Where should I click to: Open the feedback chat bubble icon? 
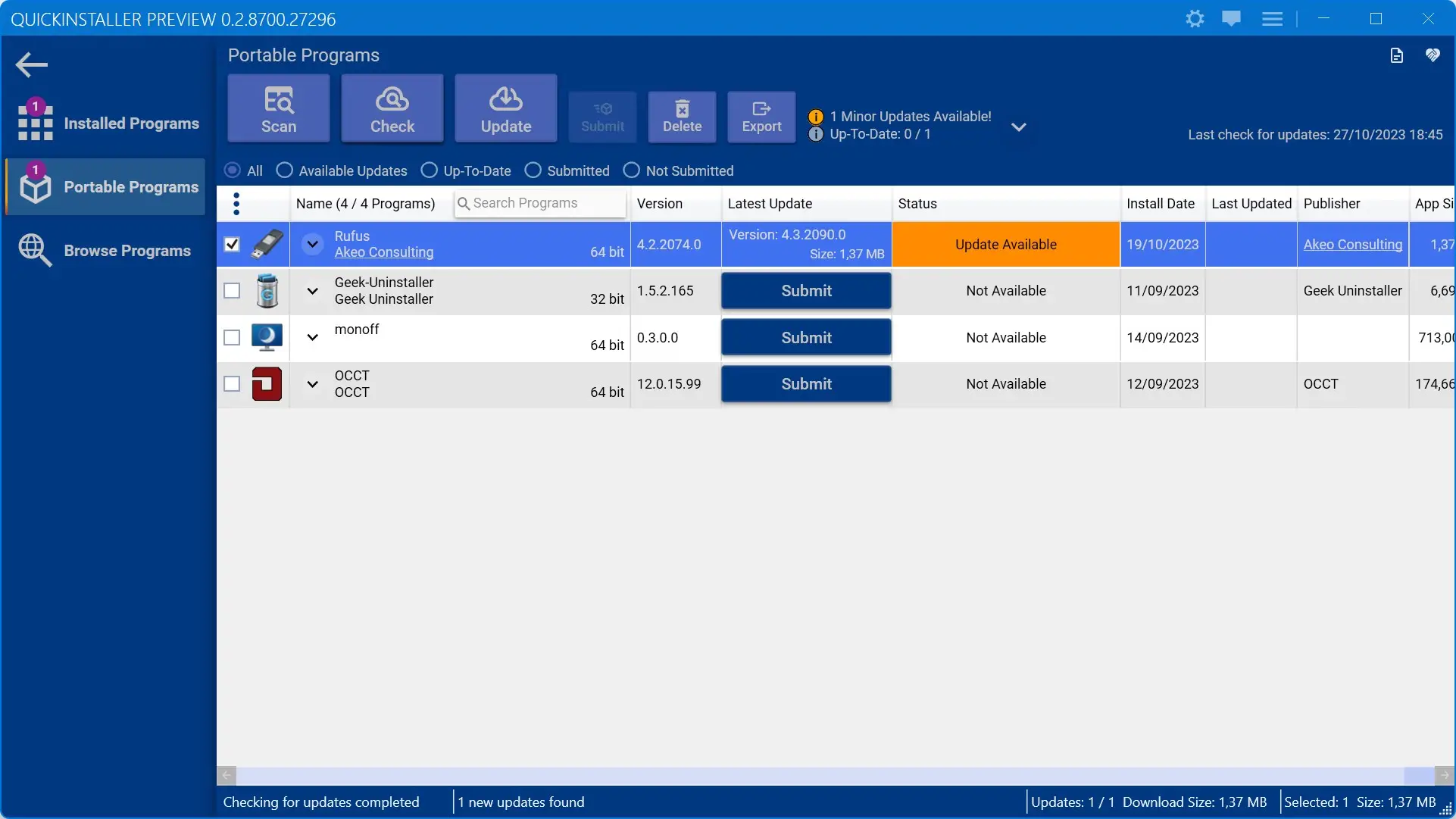click(1232, 19)
